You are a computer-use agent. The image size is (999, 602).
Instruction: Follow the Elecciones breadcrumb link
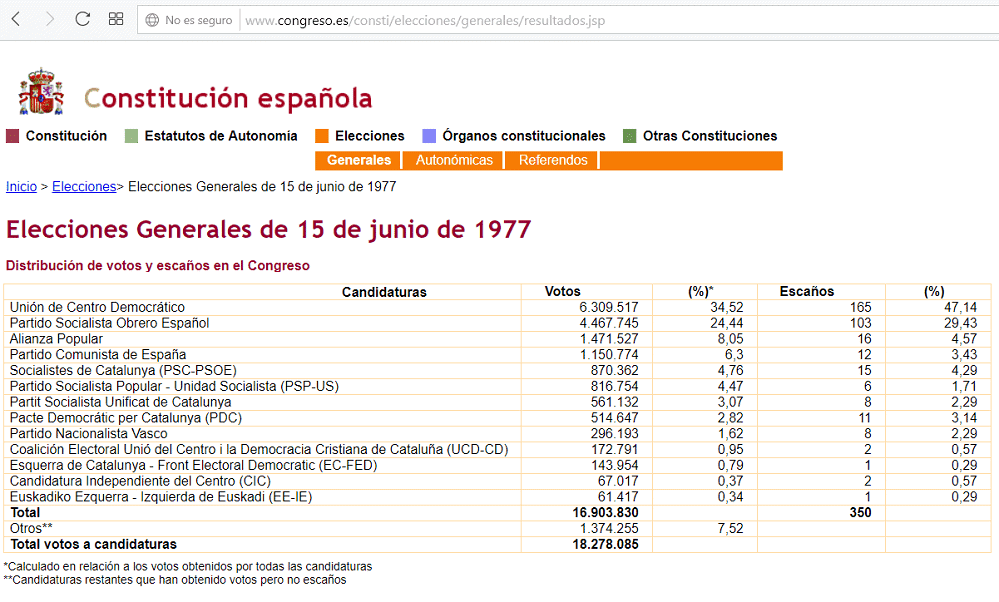84,187
